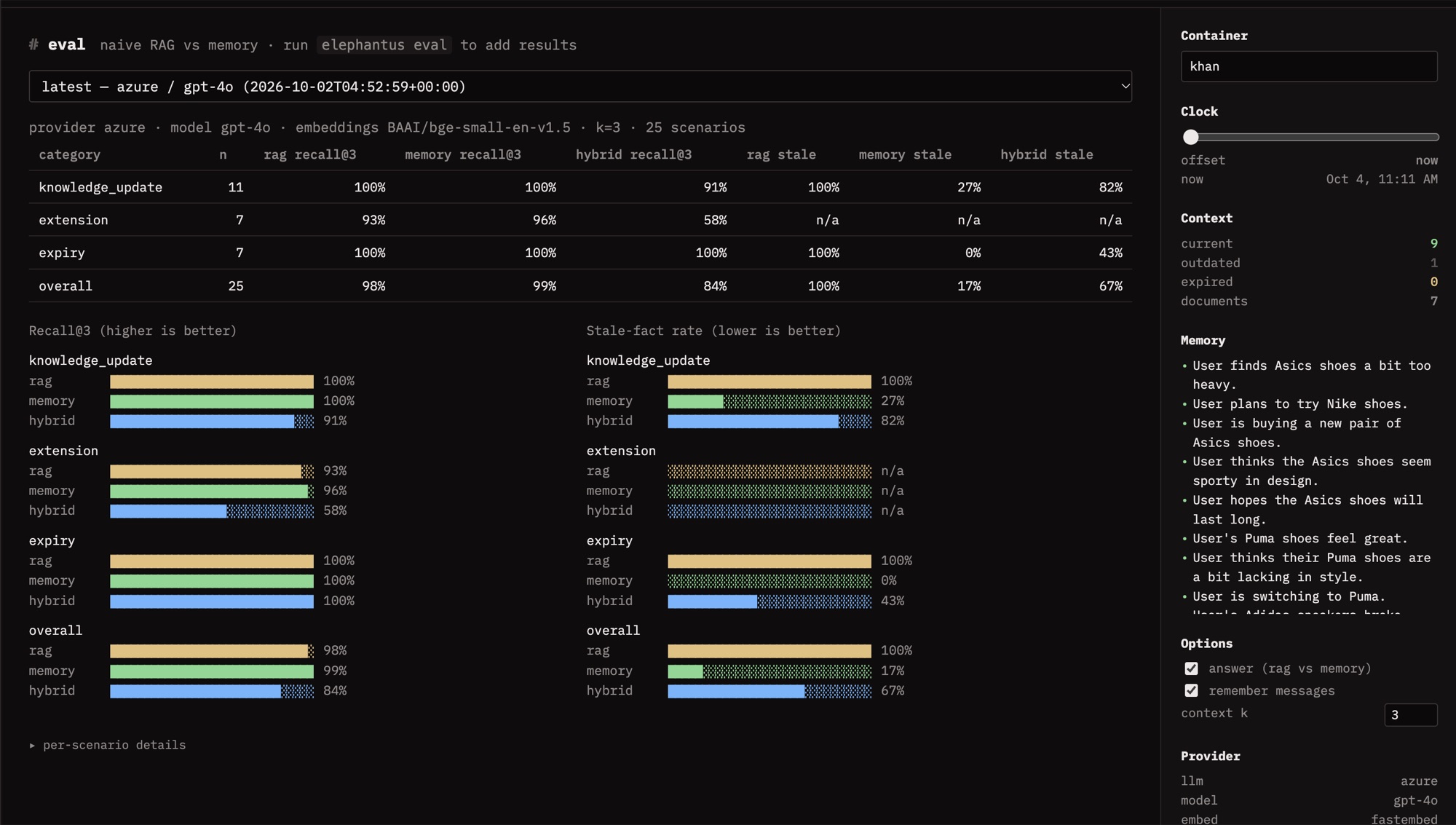Click the documents count 7
This screenshot has height=825, width=1456.
[1433, 301]
